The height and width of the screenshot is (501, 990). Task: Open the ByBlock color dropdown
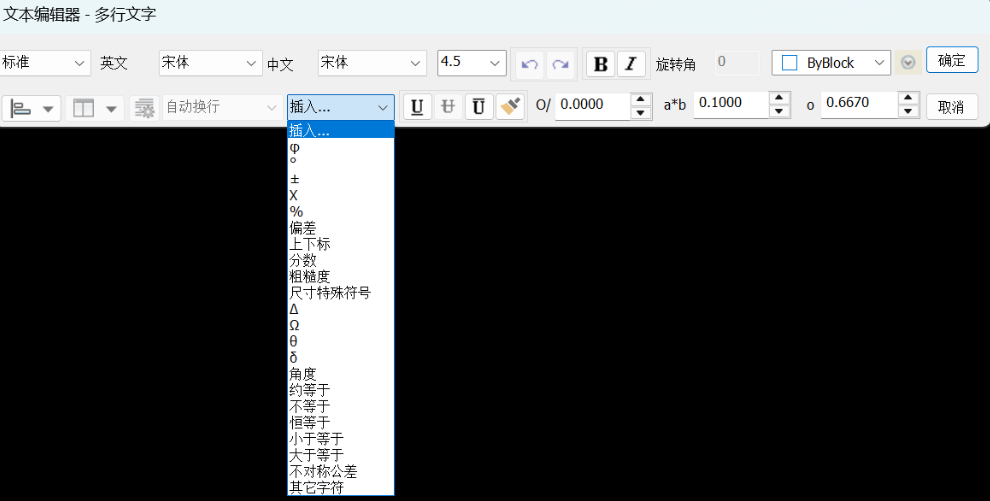880,63
